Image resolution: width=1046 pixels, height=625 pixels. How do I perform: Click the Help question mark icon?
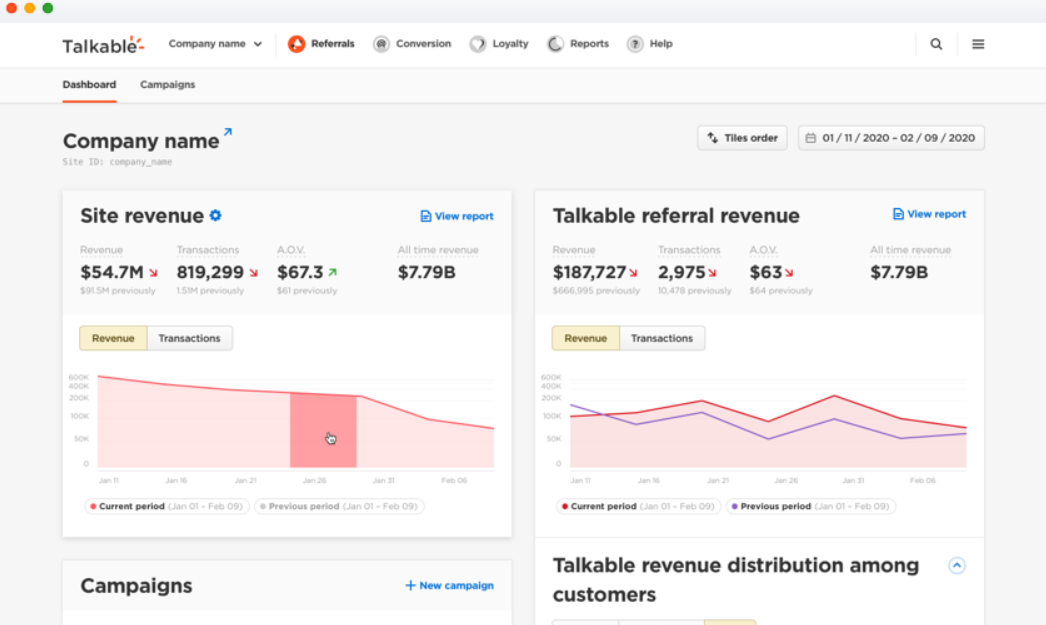tap(635, 44)
